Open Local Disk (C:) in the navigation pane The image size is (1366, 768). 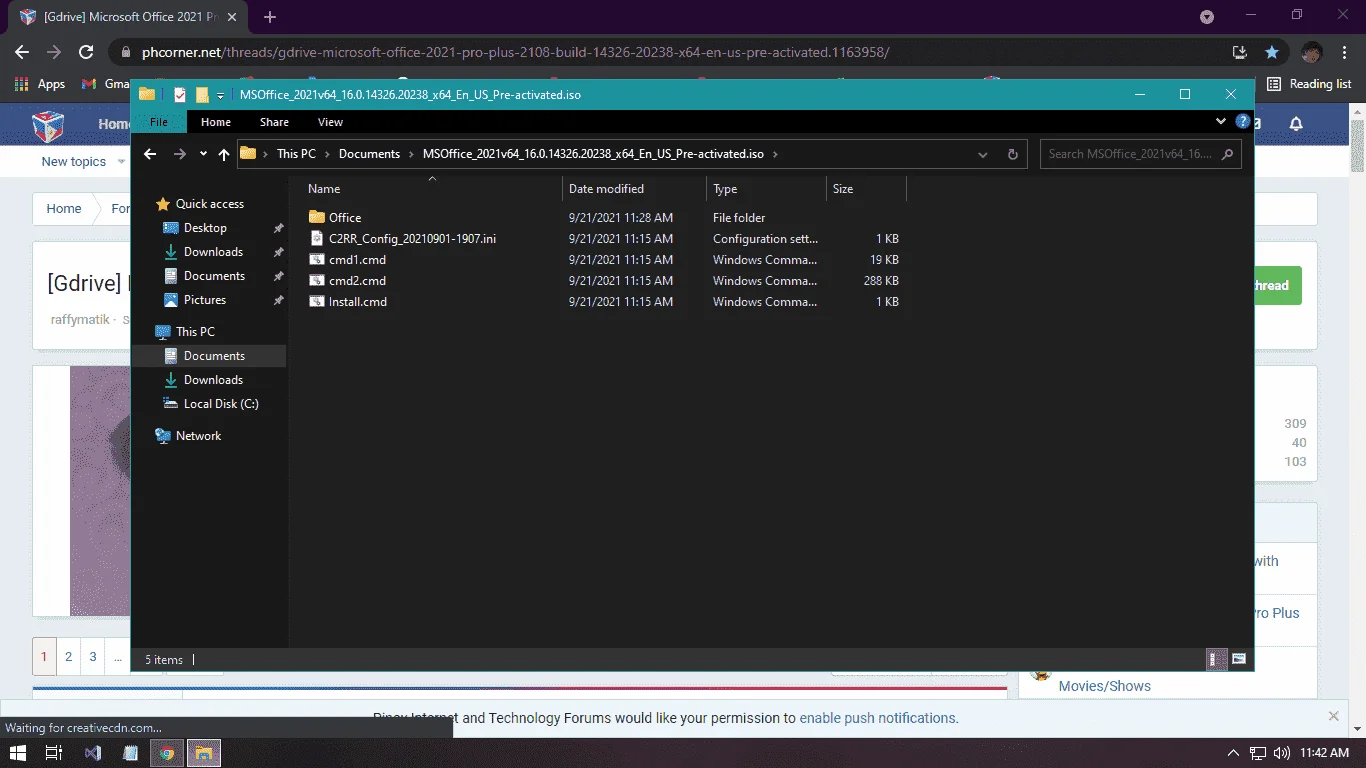coord(221,404)
